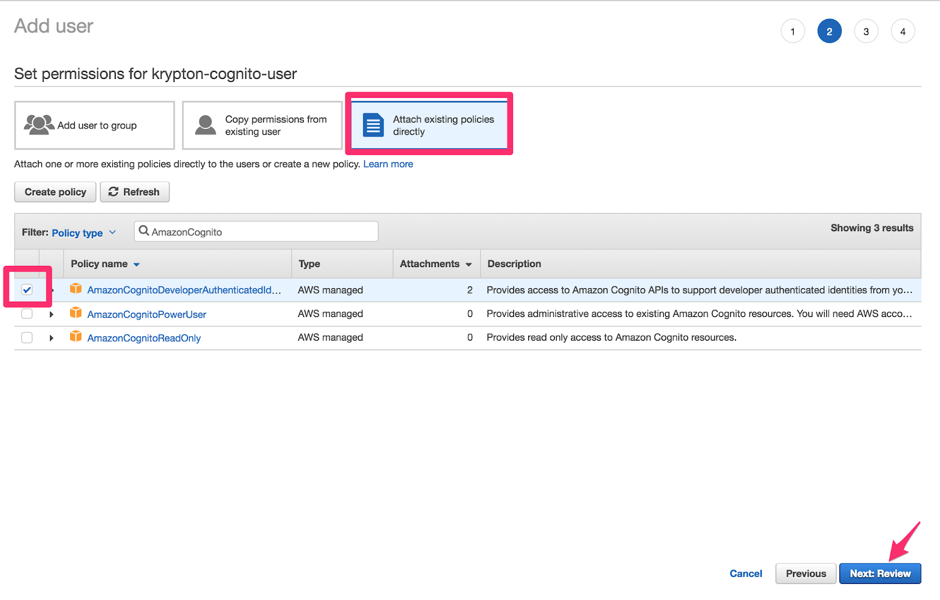The height and width of the screenshot is (600, 940).
Task: Click the Next: Review button
Action: pyautogui.click(x=880, y=573)
